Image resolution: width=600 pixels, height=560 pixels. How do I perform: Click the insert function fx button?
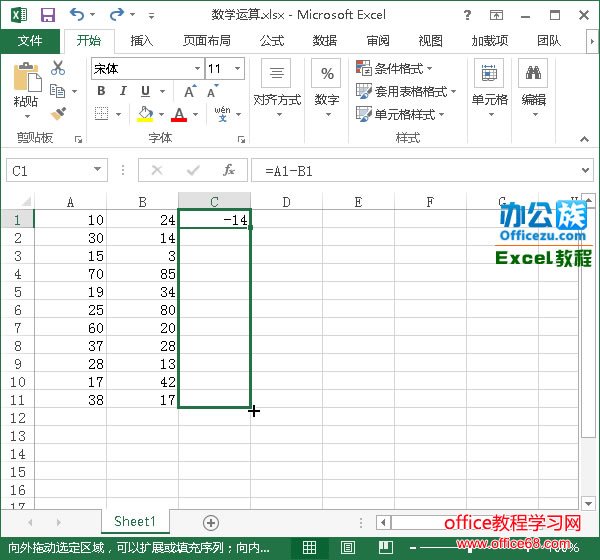(x=228, y=170)
